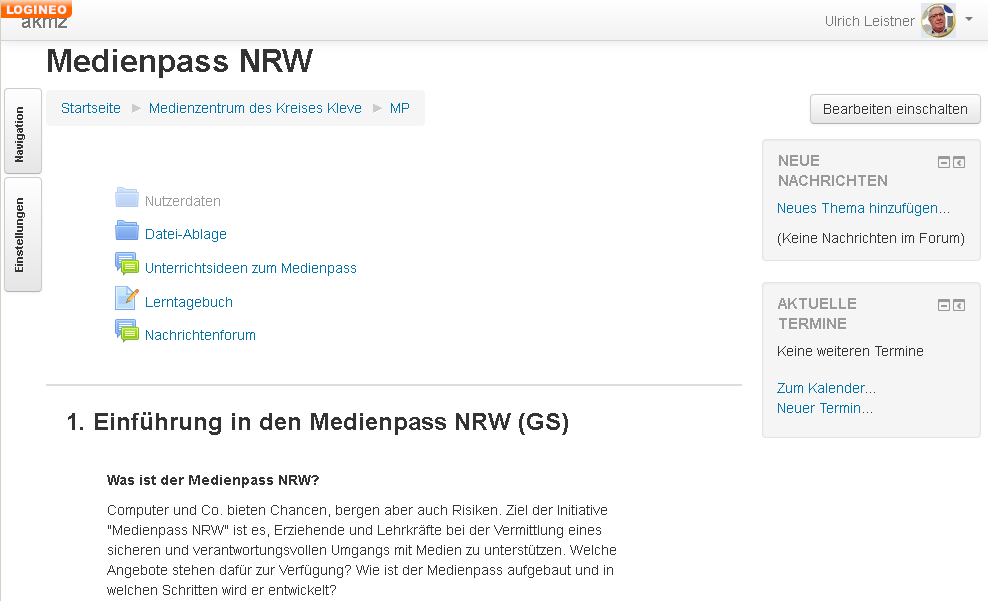Click the Datei-Ablage folder icon
Viewport: 988px width, 601px height.
coord(126,231)
